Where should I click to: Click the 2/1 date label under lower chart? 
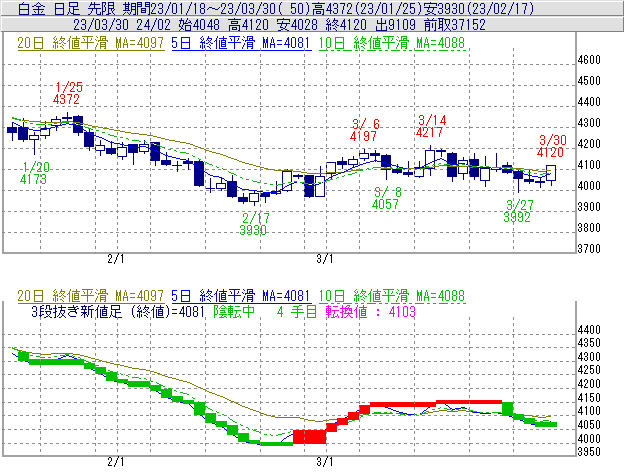pyautogui.click(x=116, y=462)
